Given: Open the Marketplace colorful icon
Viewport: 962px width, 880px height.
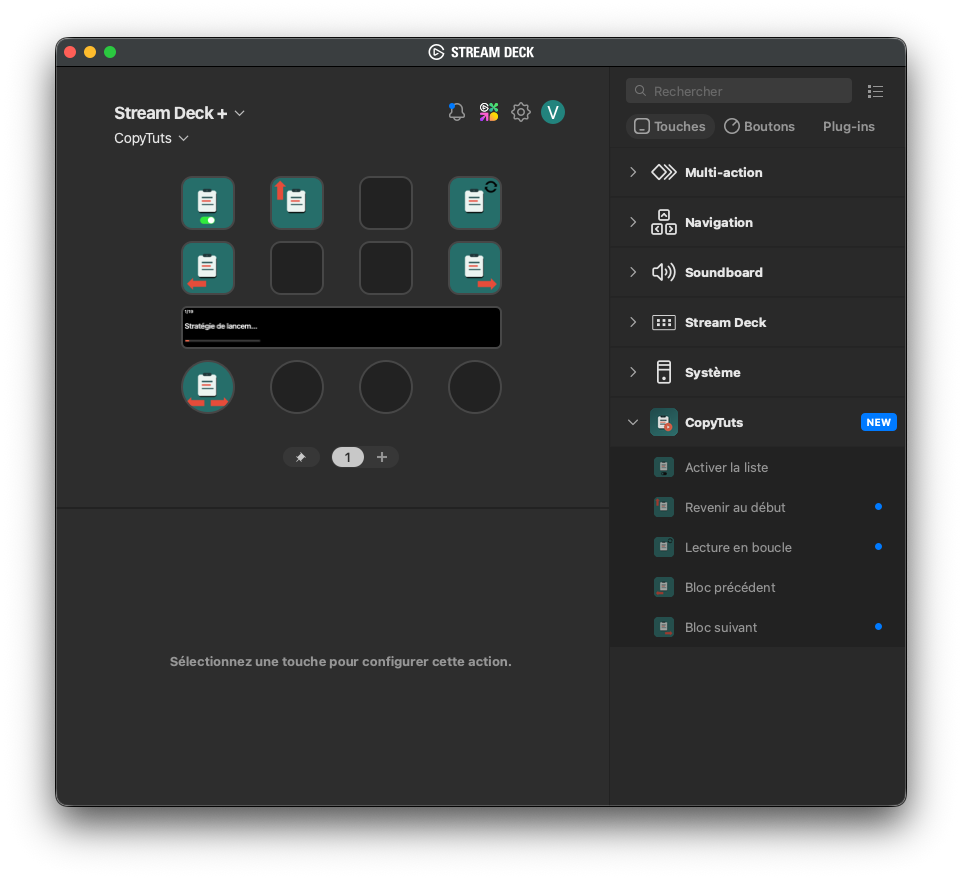Looking at the screenshot, I should click(489, 112).
